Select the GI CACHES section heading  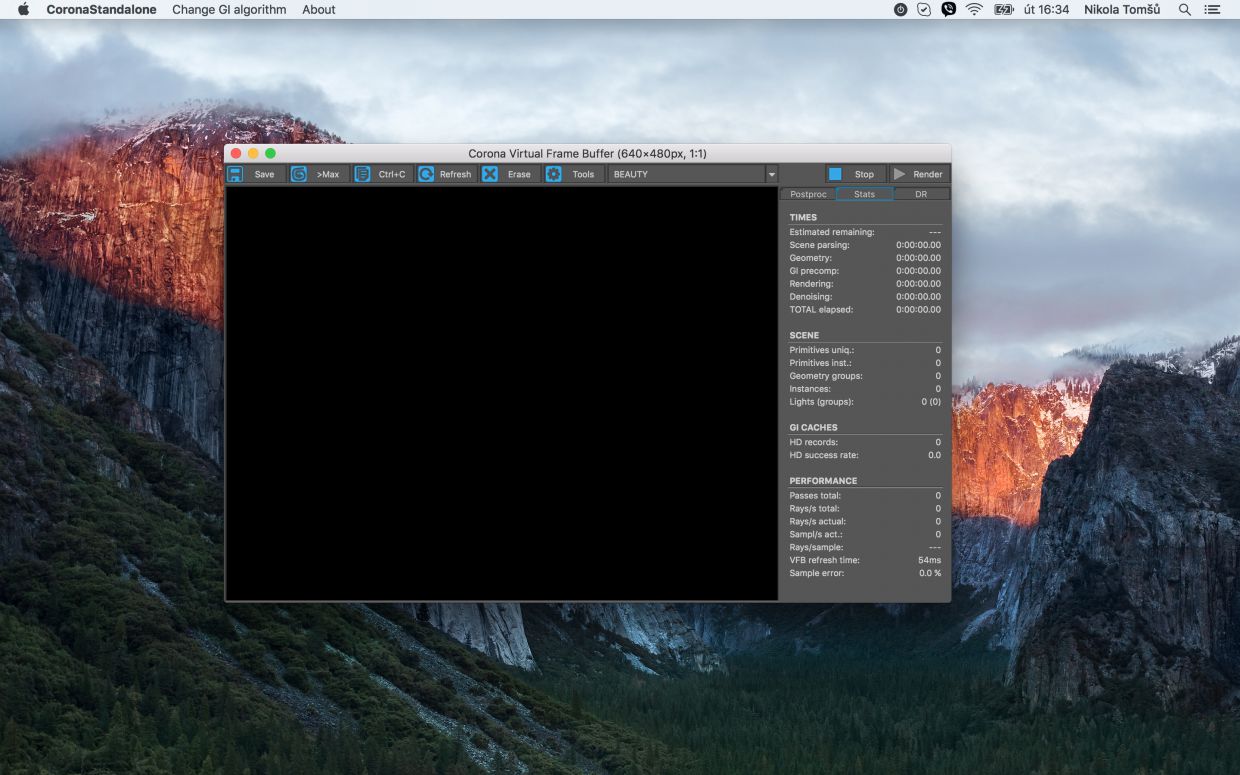coord(813,427)
